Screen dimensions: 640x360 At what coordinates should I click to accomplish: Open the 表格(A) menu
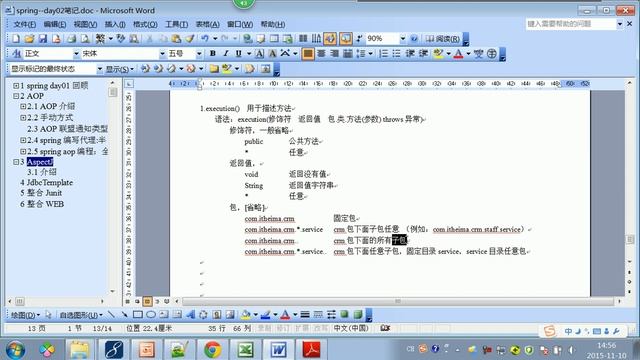[207, 24]
